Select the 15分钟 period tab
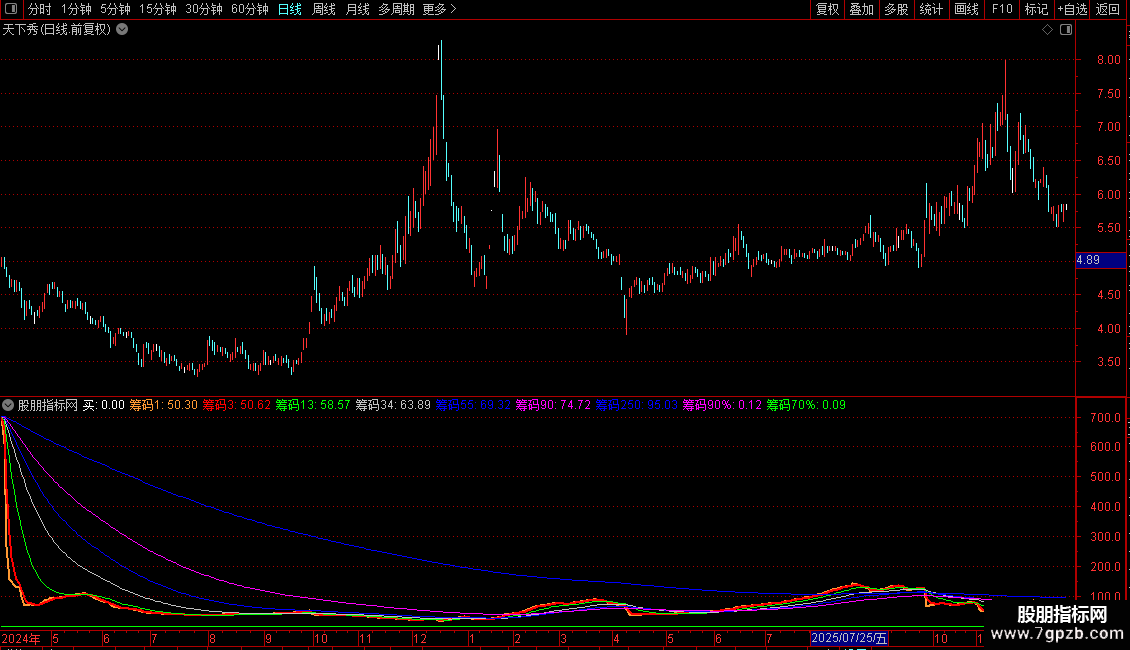1130x650 pixels. 158,9
